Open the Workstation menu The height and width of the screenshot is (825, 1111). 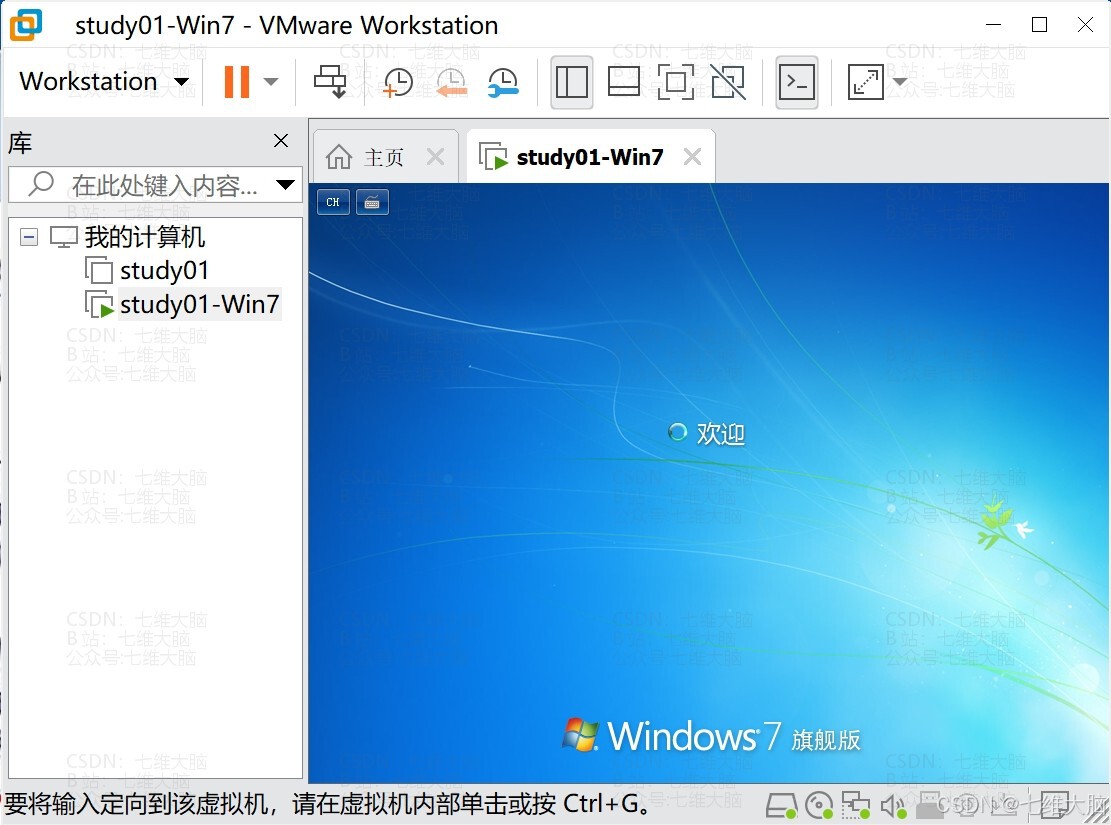[x=103, y=82]
